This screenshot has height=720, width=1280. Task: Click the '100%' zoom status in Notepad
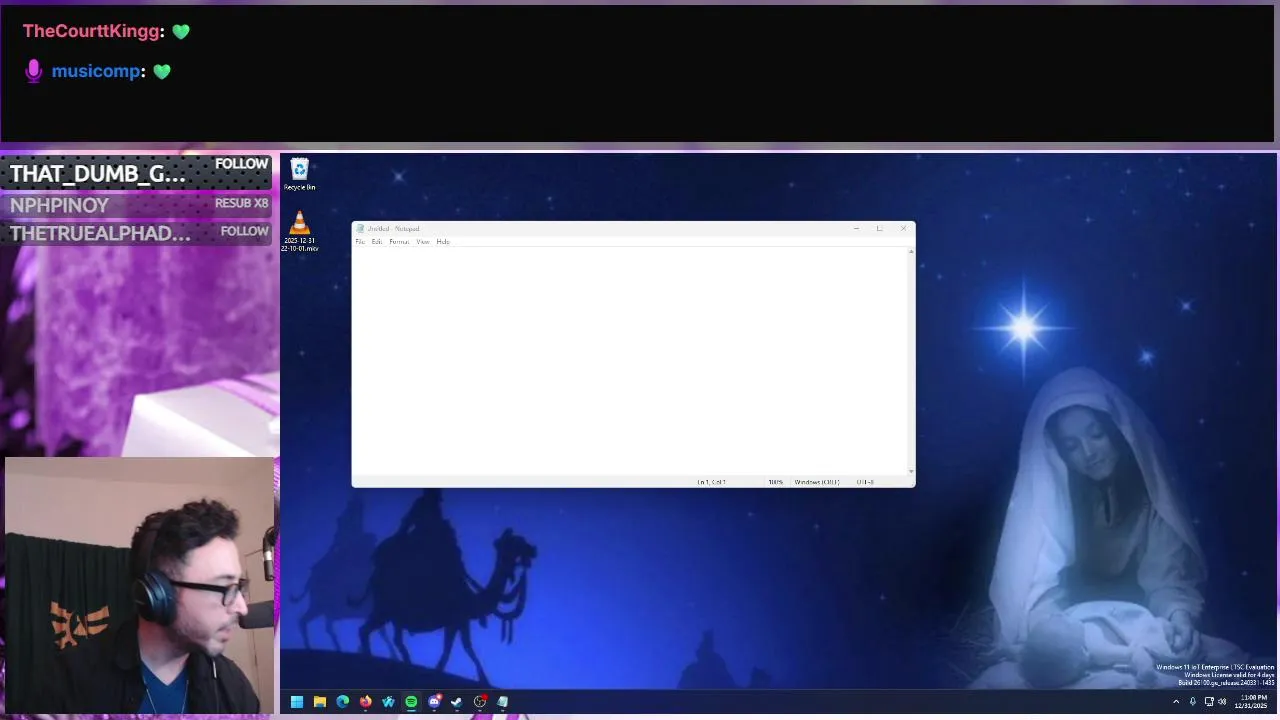776,482
